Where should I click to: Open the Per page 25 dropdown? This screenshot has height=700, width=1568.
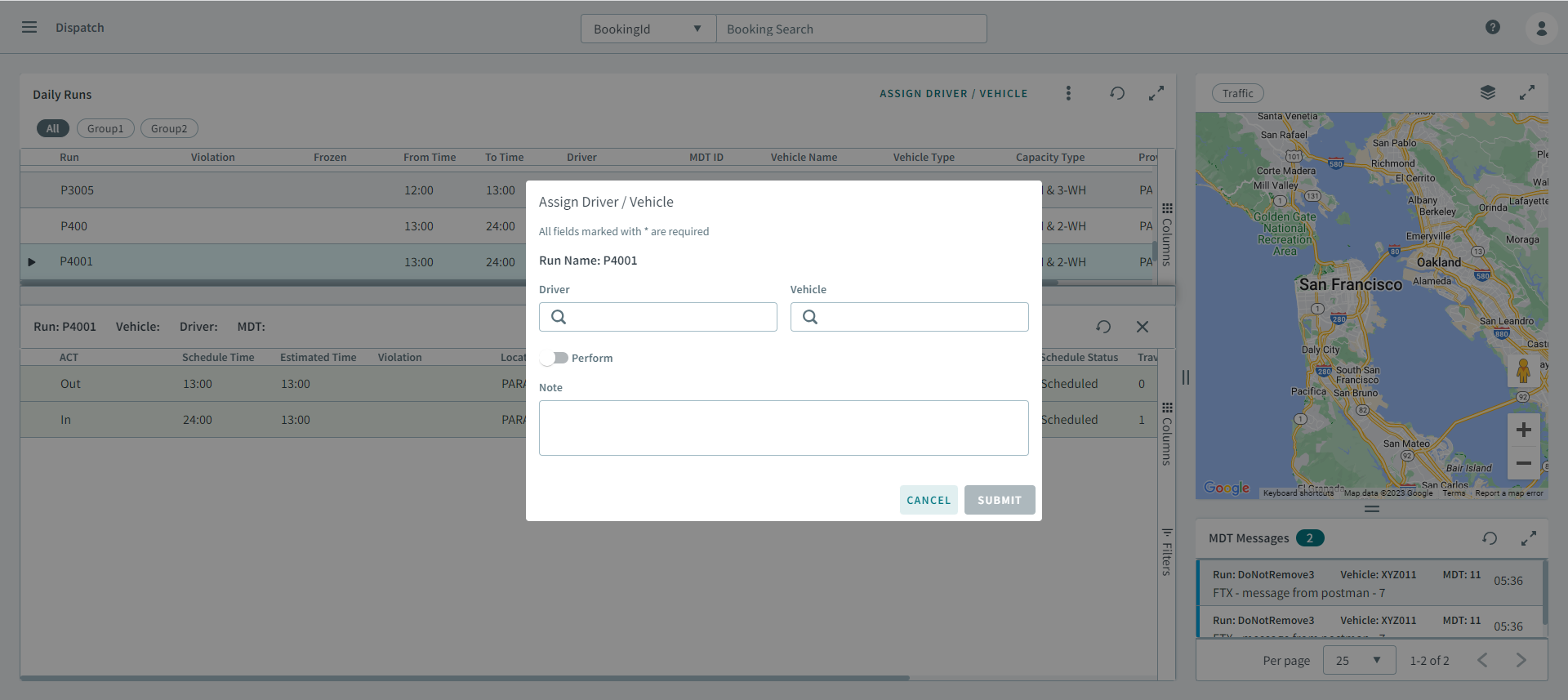coord(1360,660)
